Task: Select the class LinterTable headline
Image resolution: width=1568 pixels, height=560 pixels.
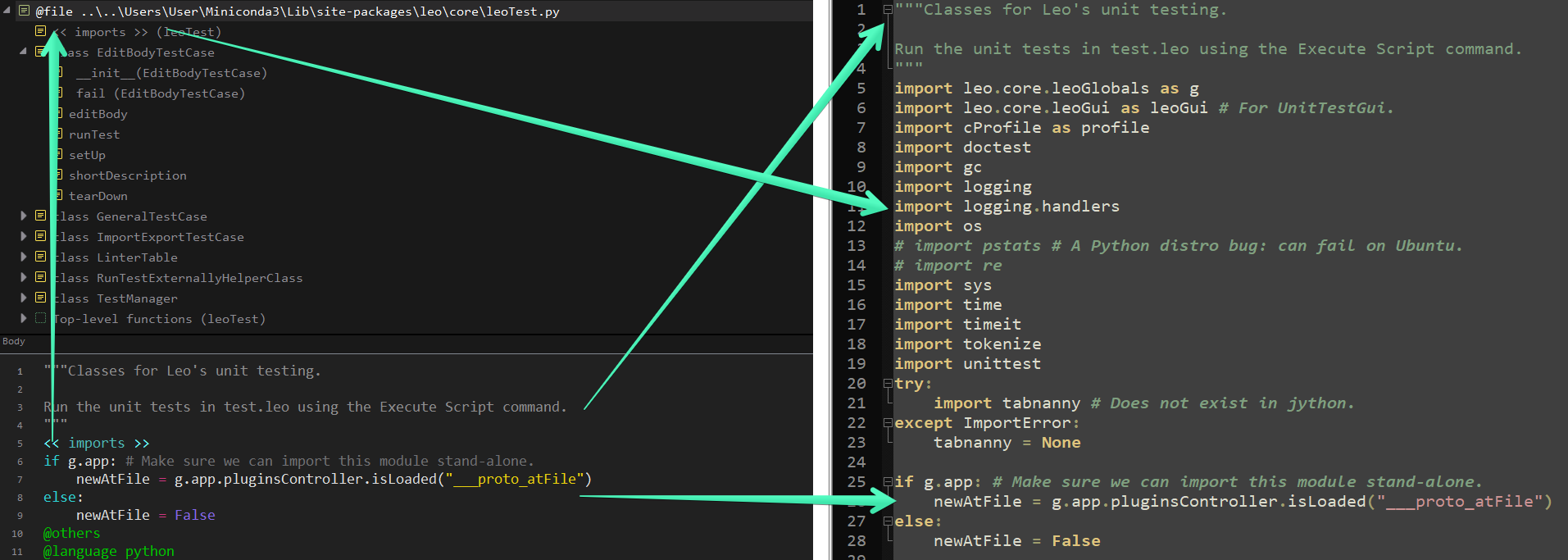Action: tap(116, 257)
